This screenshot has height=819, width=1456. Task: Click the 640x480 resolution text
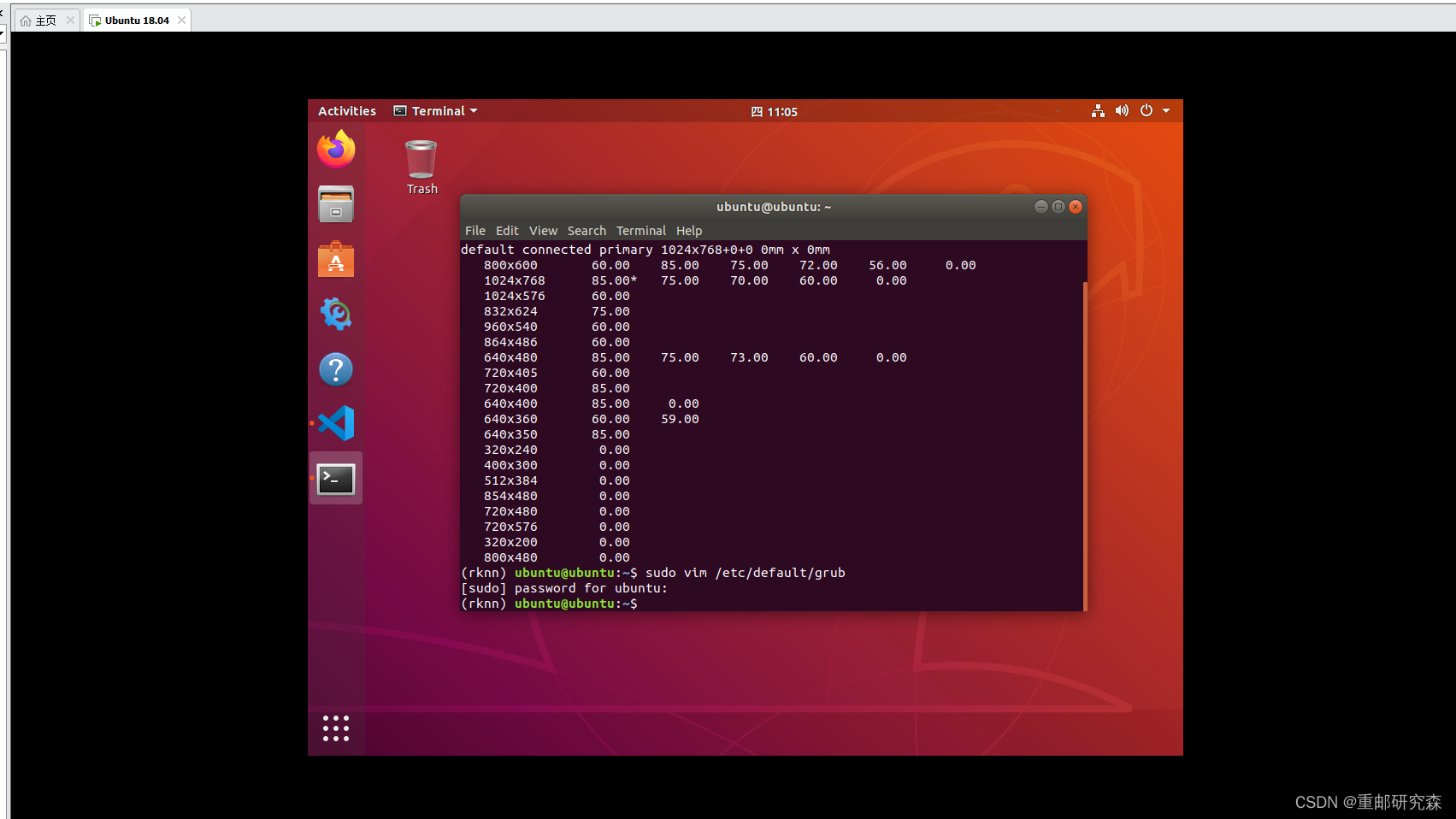pyautogui.click(x=510, y=357)
